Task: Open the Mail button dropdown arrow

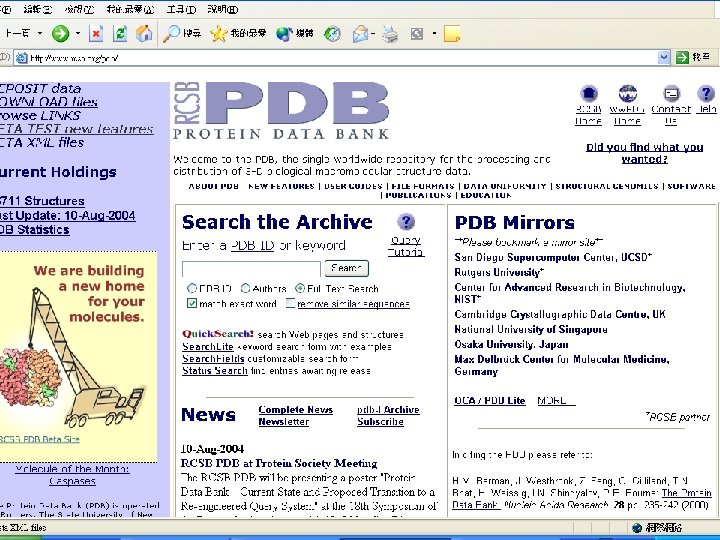Action: pyautogui.click(x=373, y=33)
